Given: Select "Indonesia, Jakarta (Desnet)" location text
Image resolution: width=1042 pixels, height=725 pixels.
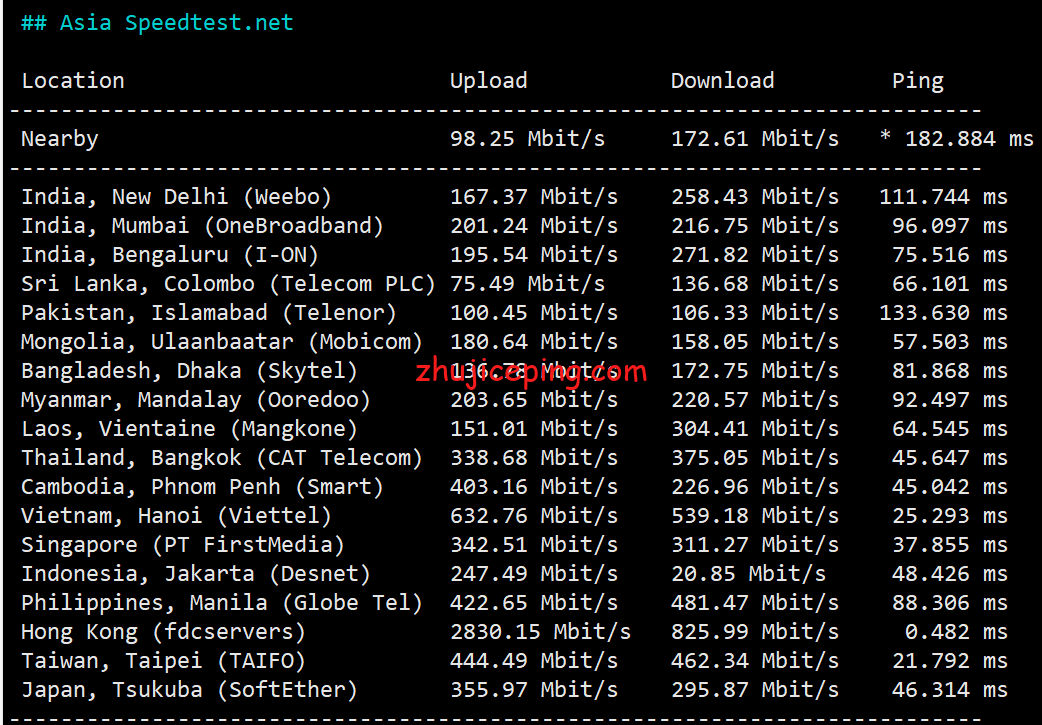Looking at the screenshot, I should (196, 574).
